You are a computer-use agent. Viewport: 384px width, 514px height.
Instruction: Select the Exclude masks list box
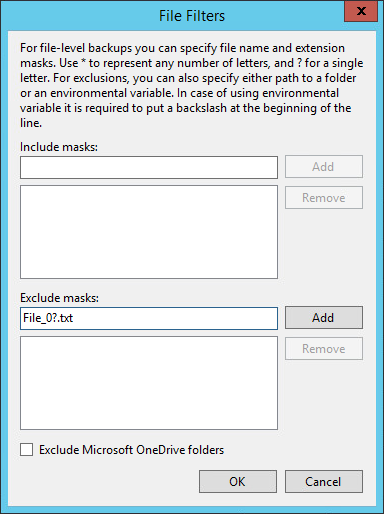click(x=149, y=383)
